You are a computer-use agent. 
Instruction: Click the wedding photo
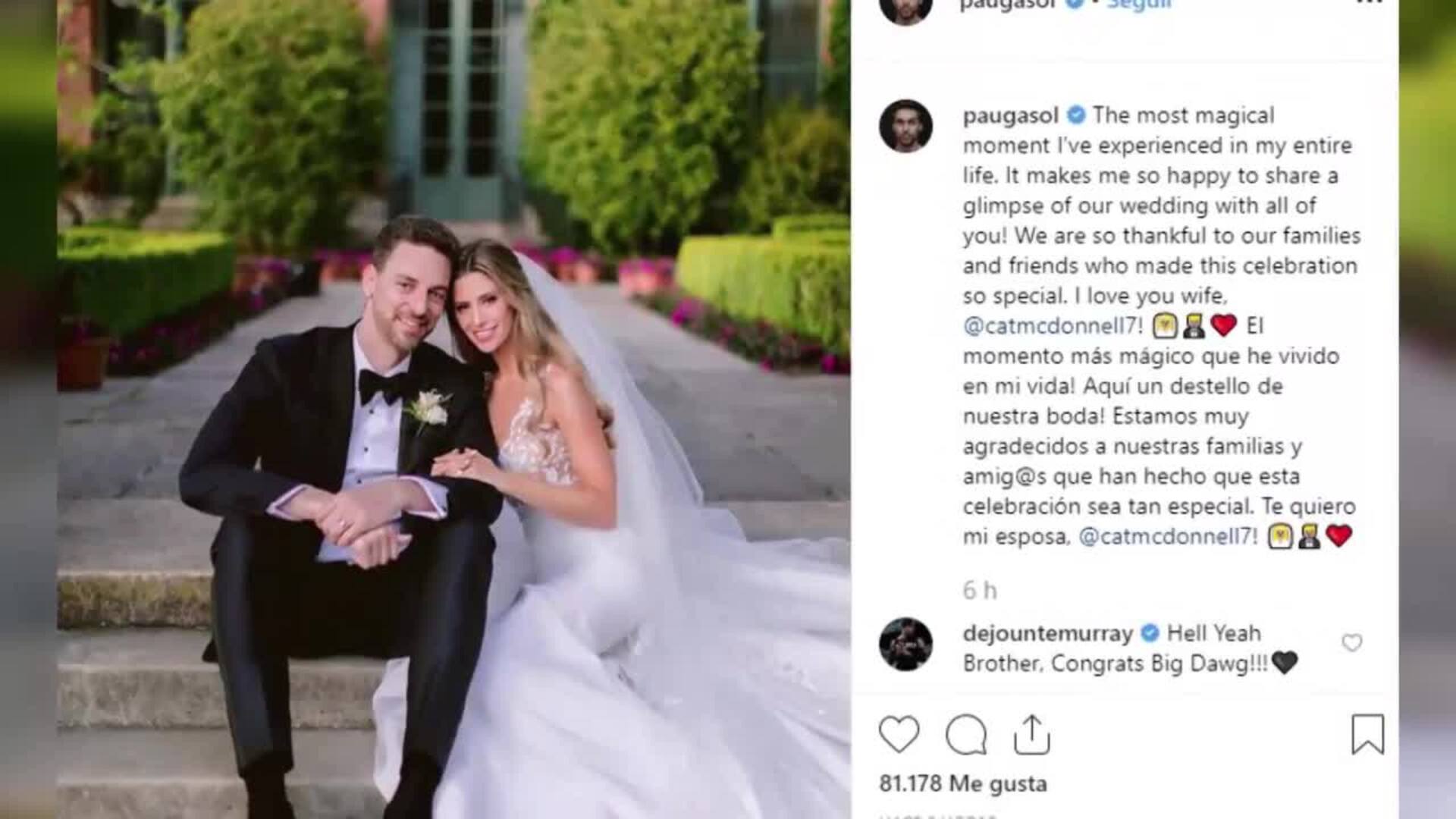pyautogui.click(x=453, y=409)
